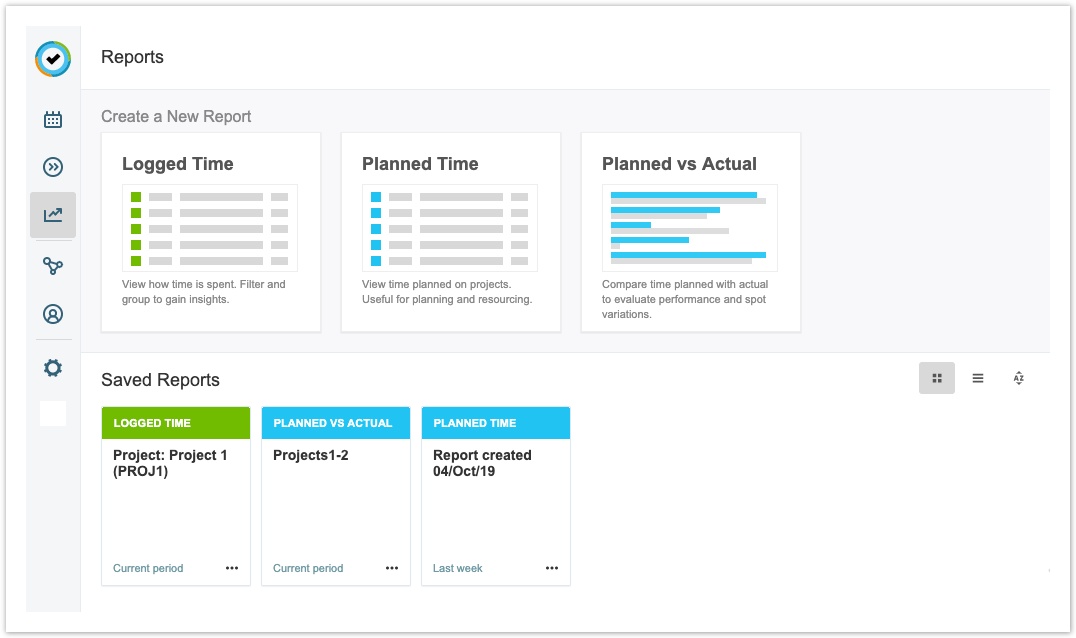Image resolution: width=1076 pixels, height=638 pixels.
Task: Open the Settings gear icon
Action: coord(53,368)
